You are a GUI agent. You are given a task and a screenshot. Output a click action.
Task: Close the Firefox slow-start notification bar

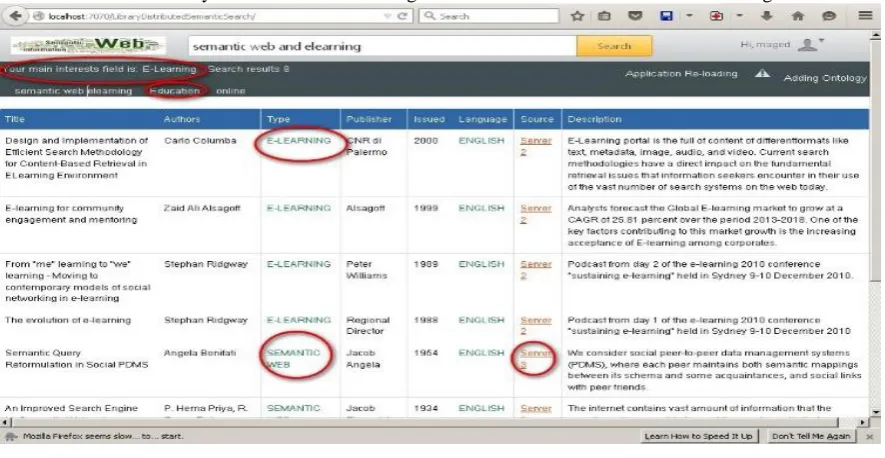pos(870,437)
